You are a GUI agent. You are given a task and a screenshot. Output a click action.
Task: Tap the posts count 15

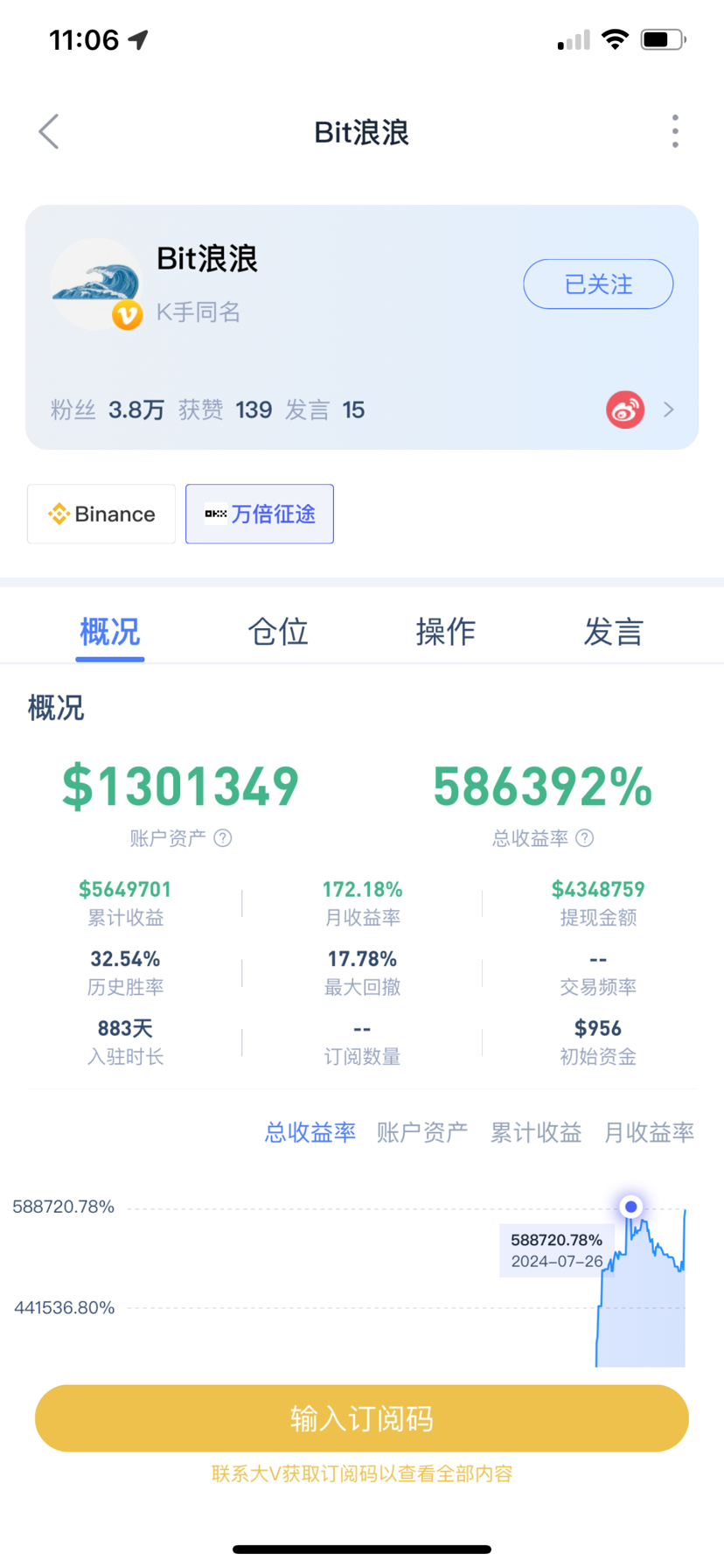click(353, 409)
